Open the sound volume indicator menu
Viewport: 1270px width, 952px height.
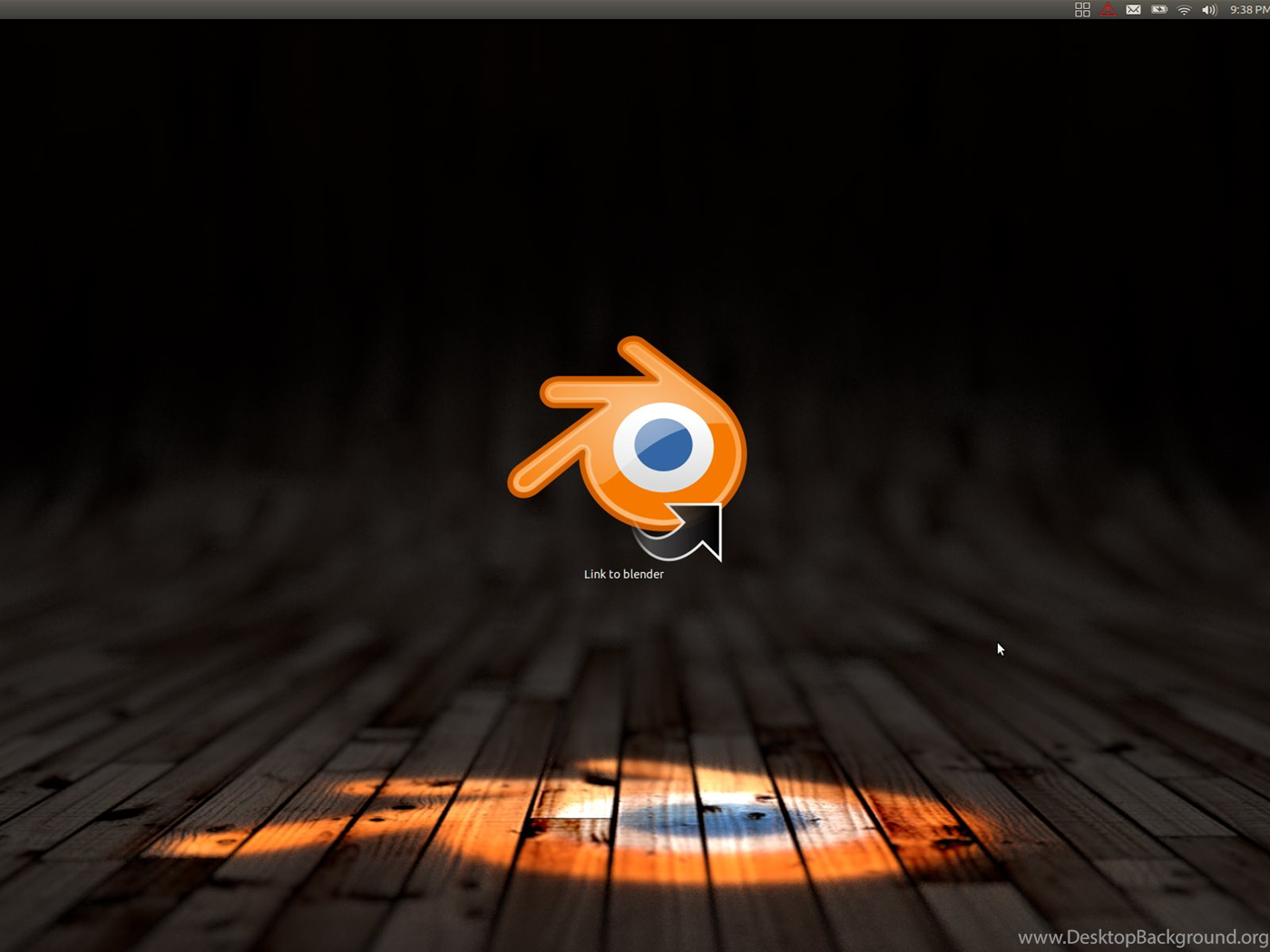point(1209,10)
